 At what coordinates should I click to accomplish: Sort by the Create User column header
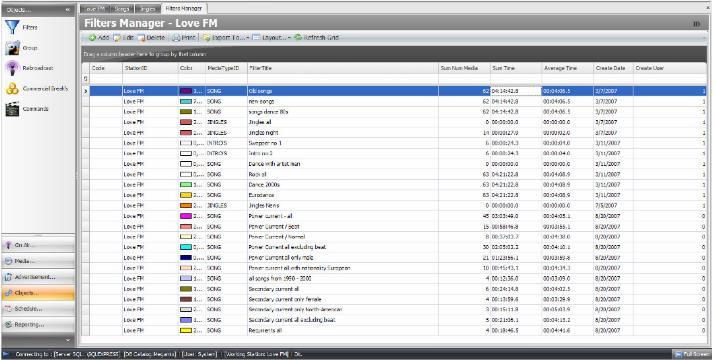click(x=669, y=68)
